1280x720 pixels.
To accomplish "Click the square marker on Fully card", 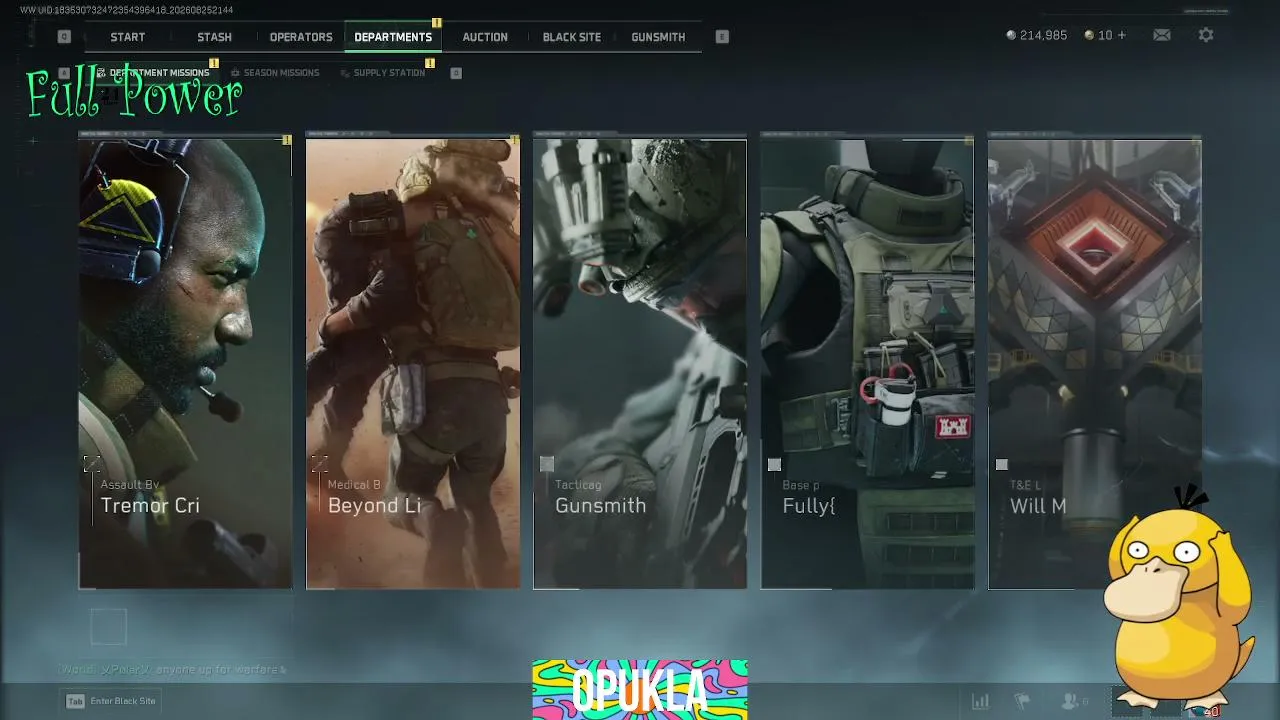I will point(774,464).
